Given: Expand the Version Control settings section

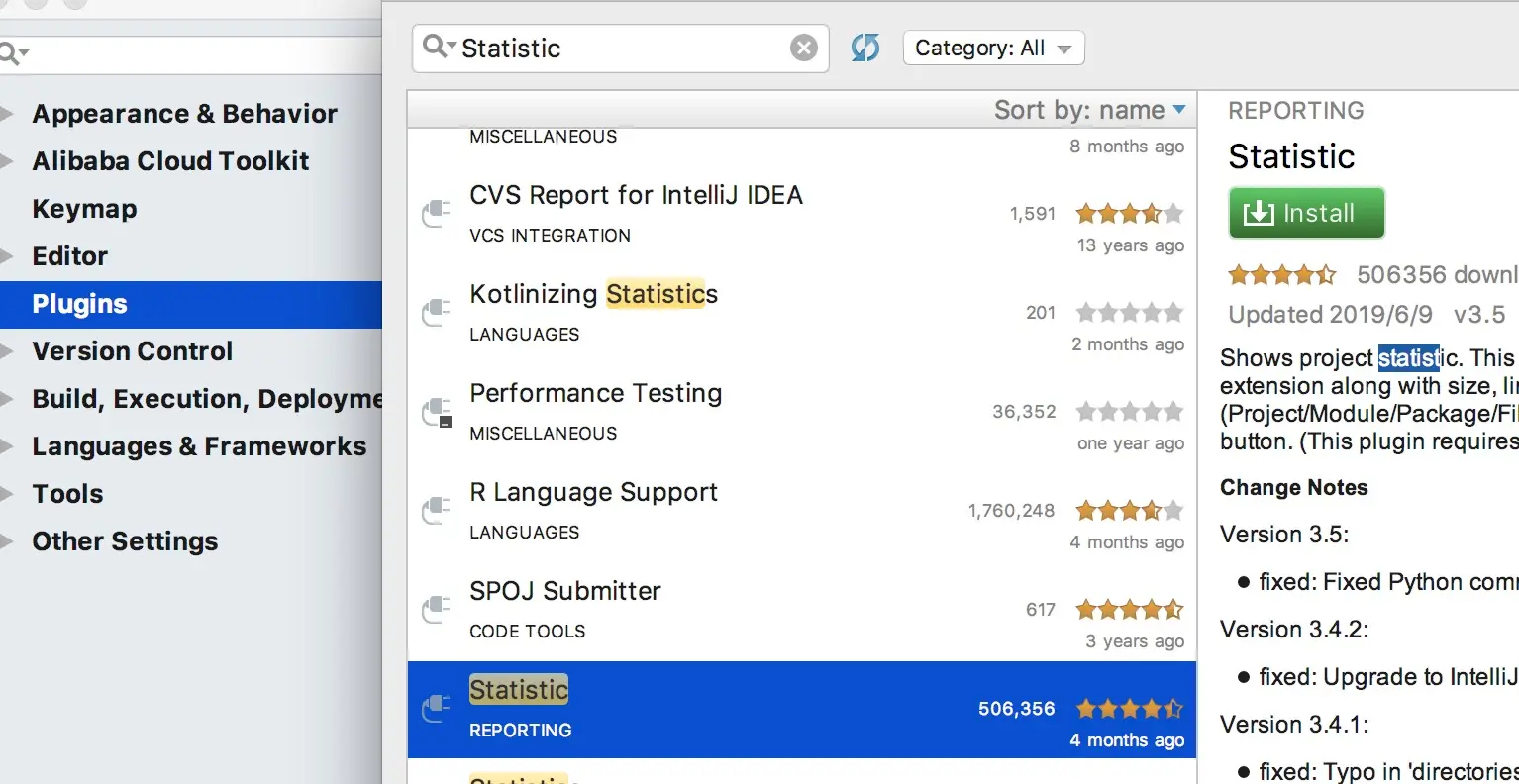Looking at the screenshot, I should pyautogui.click(x=7, y=351).
